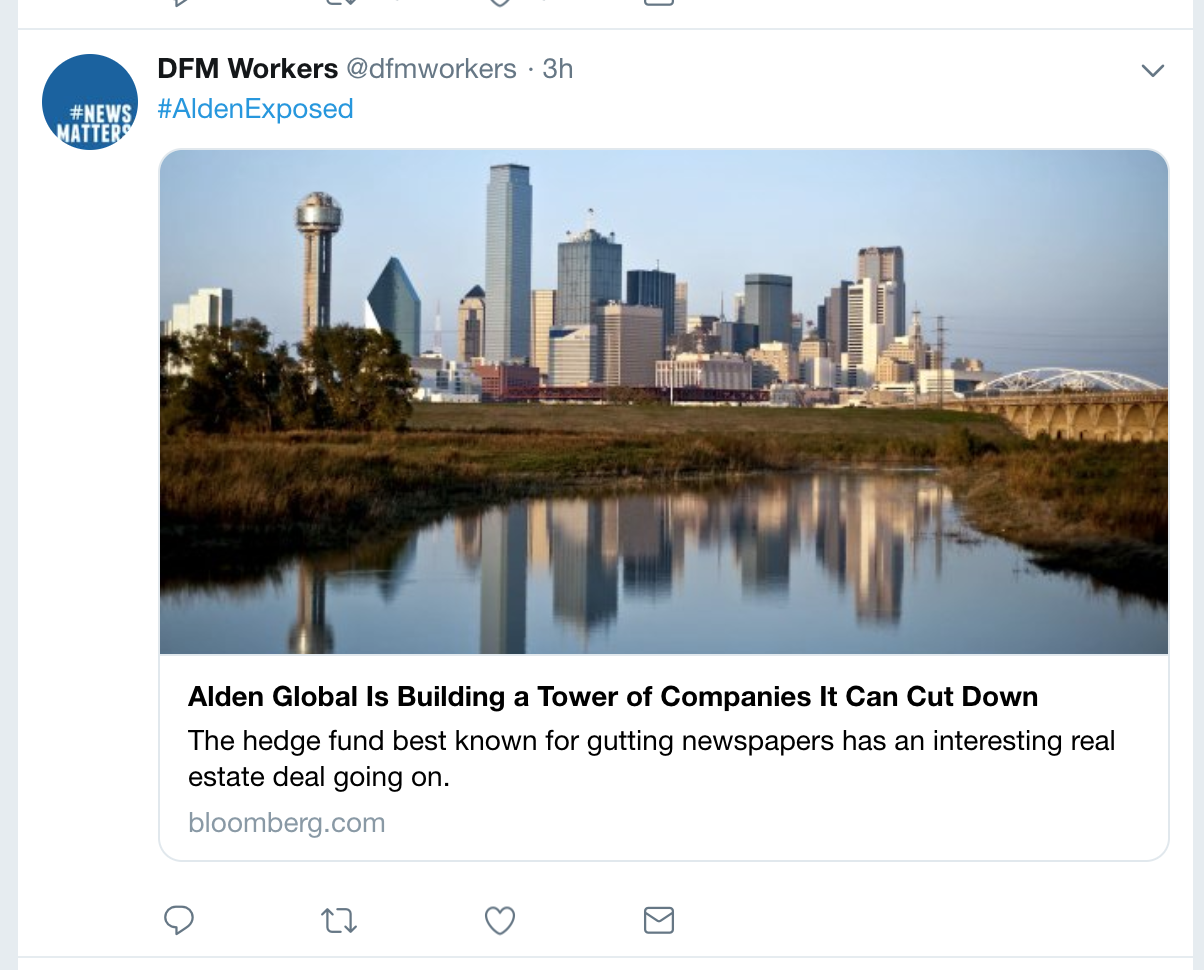Like the DFM Workers tweet
1204x970 pixels.
click(499, 920)
